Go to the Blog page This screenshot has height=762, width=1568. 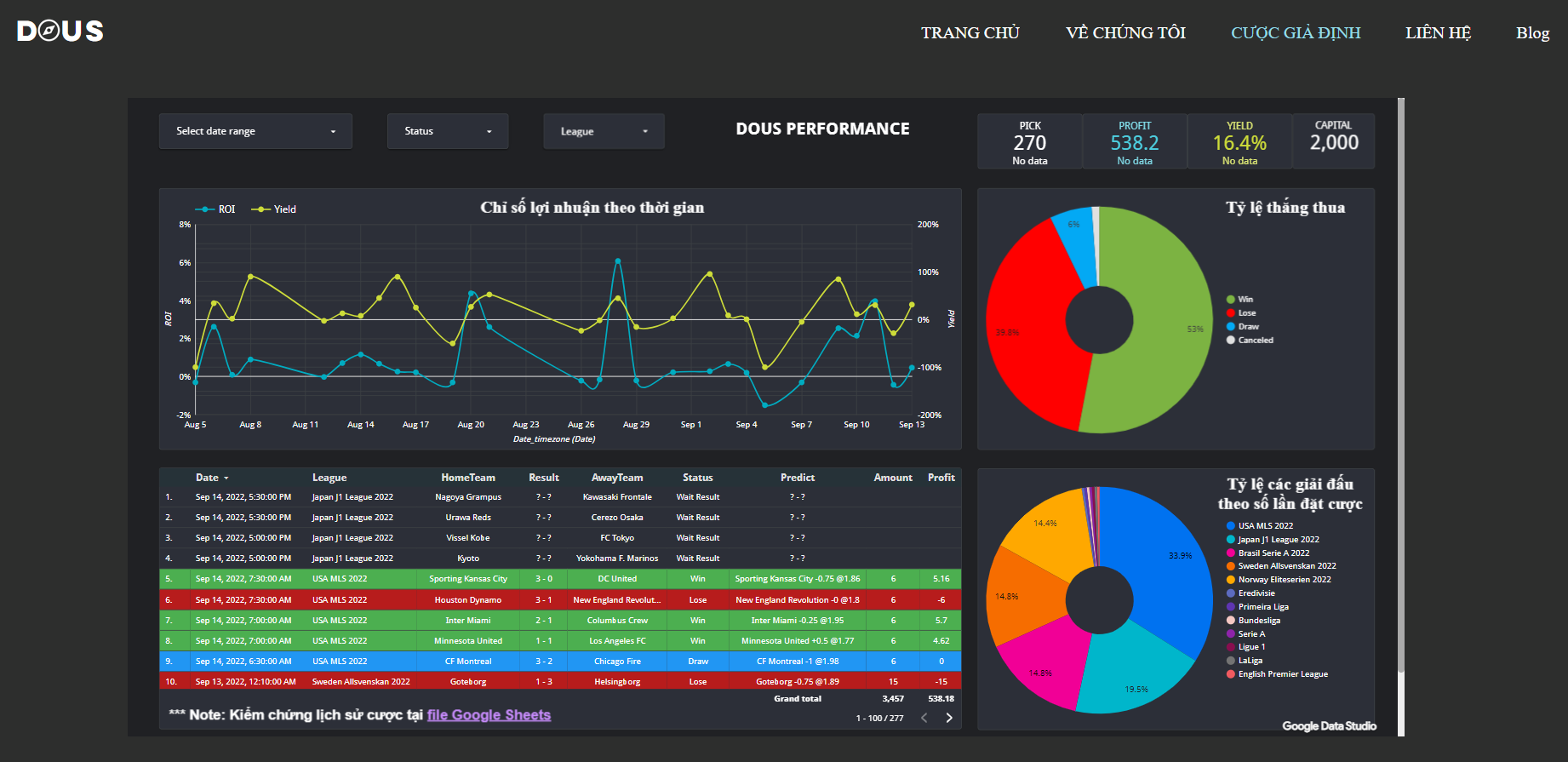tap(1532, 32)
